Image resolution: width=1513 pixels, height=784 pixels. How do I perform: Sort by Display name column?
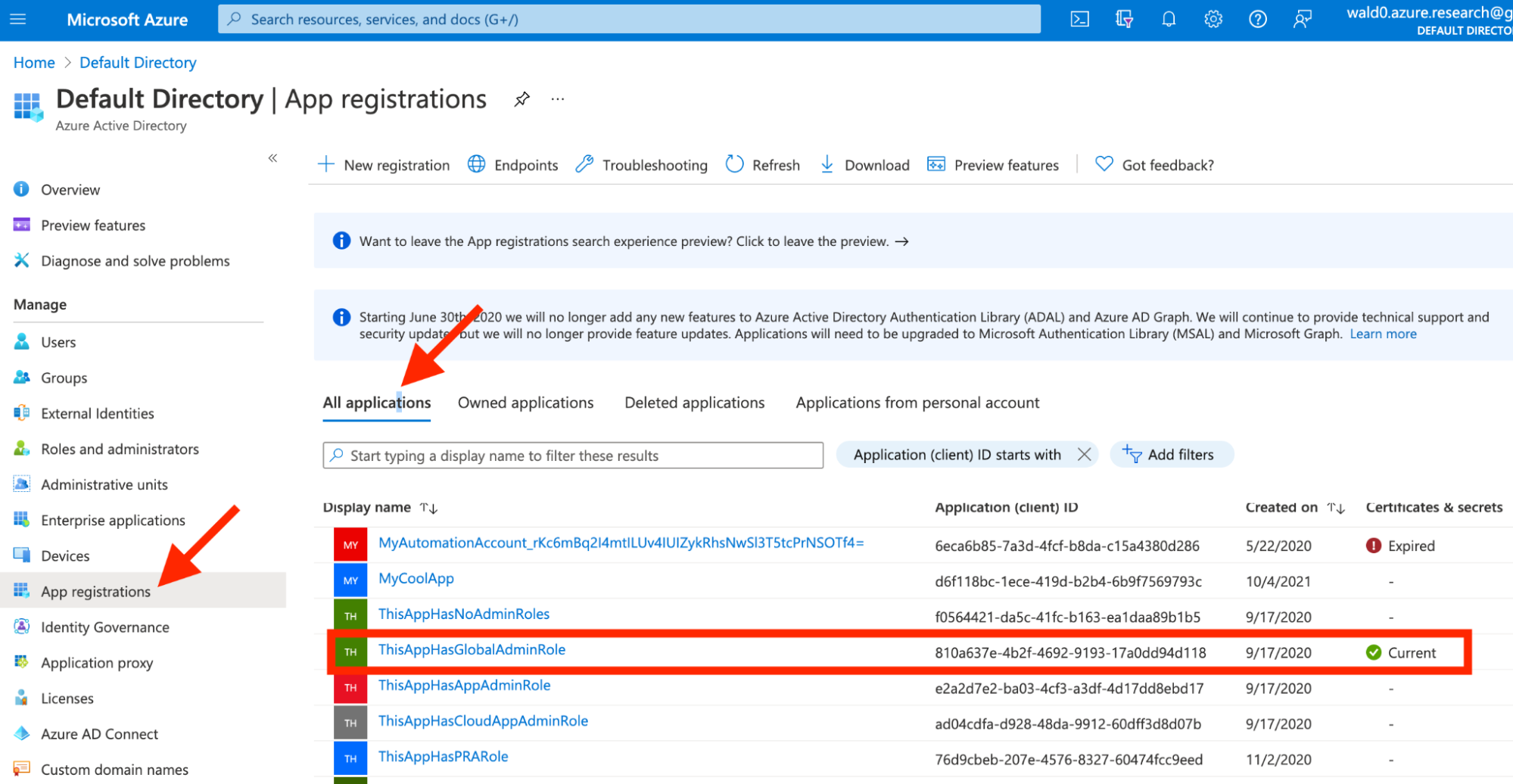[429, 508]
